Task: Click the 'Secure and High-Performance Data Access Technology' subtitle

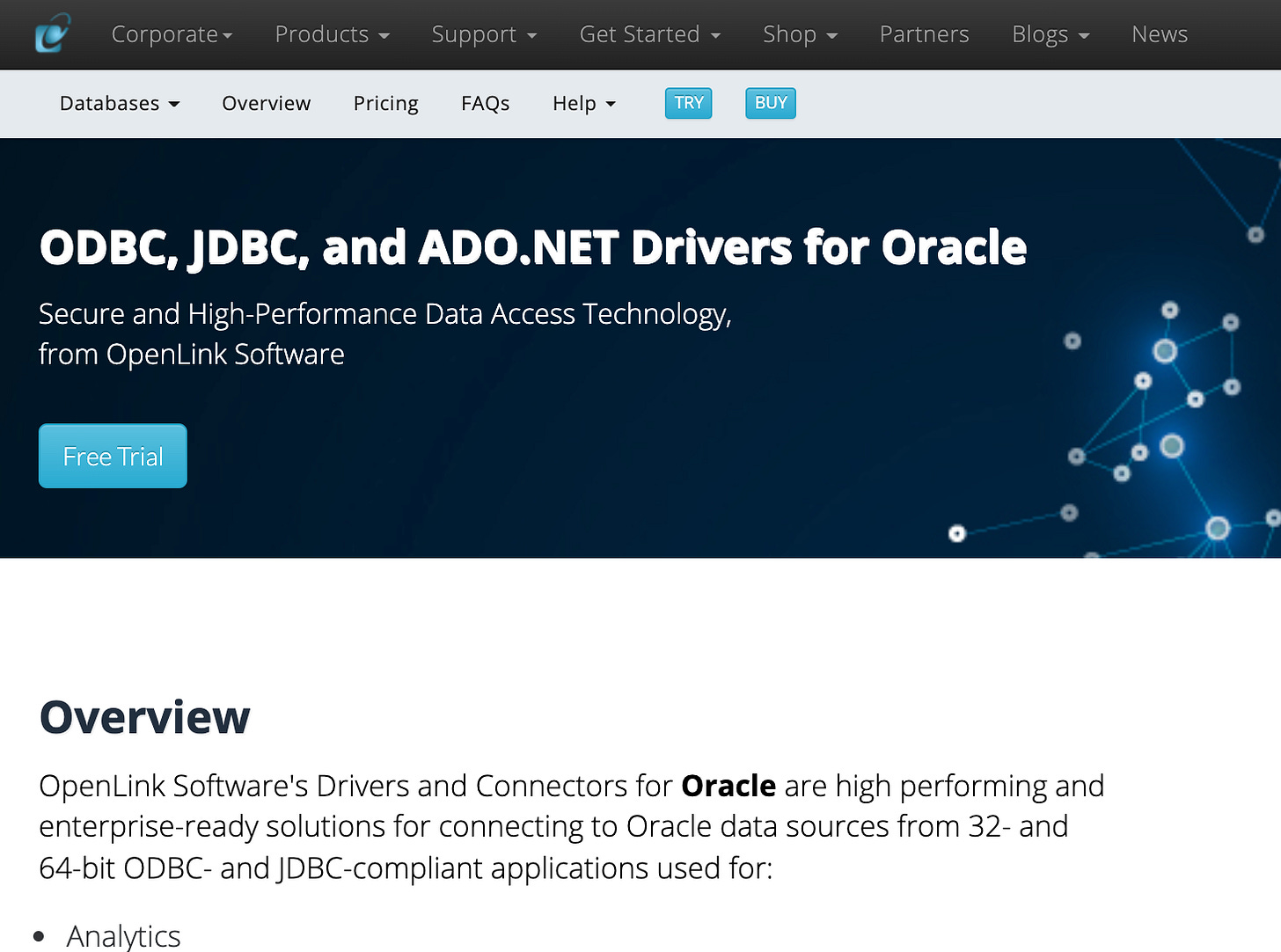Action: (385, 314)
